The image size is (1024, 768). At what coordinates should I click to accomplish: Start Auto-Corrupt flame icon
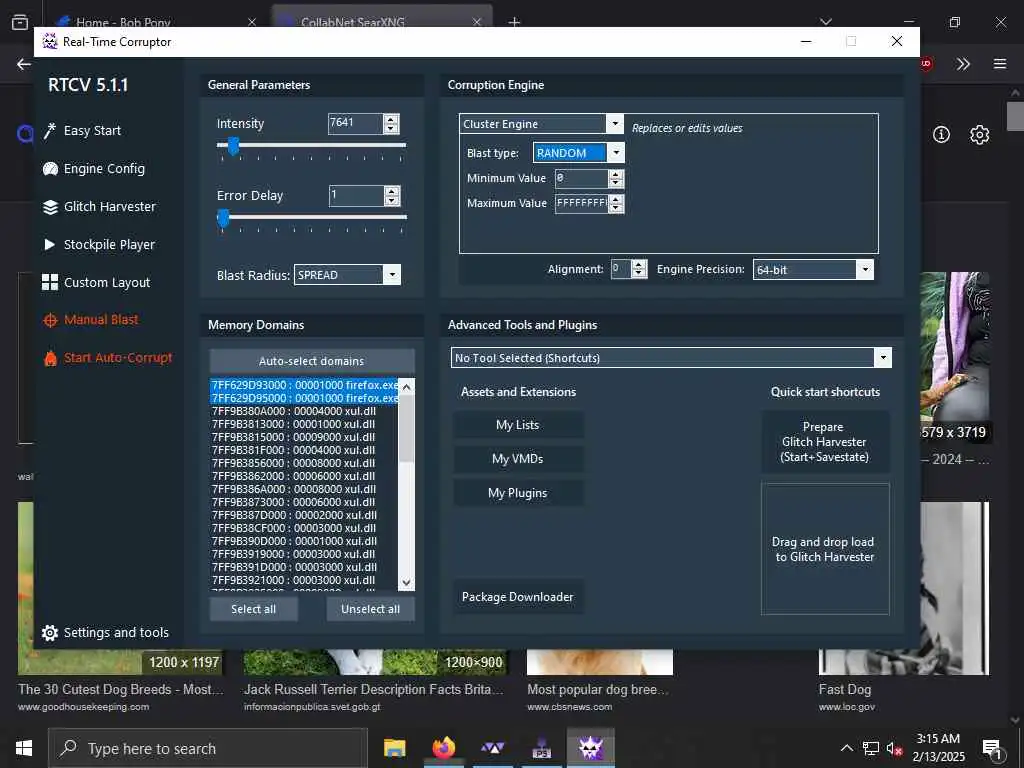[x=50, y=358]
